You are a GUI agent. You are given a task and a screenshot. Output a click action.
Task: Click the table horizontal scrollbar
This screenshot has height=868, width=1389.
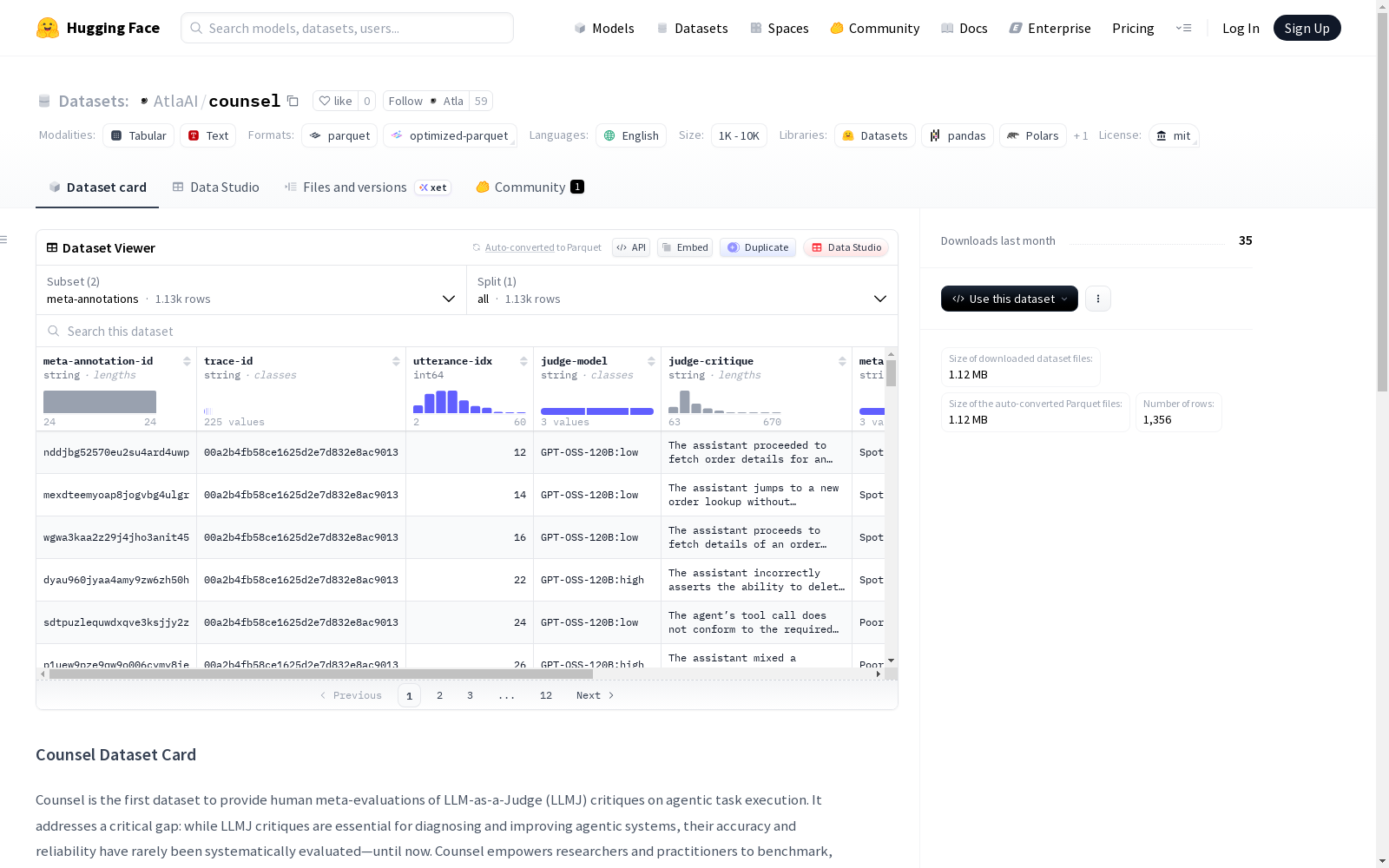[321, 674]
